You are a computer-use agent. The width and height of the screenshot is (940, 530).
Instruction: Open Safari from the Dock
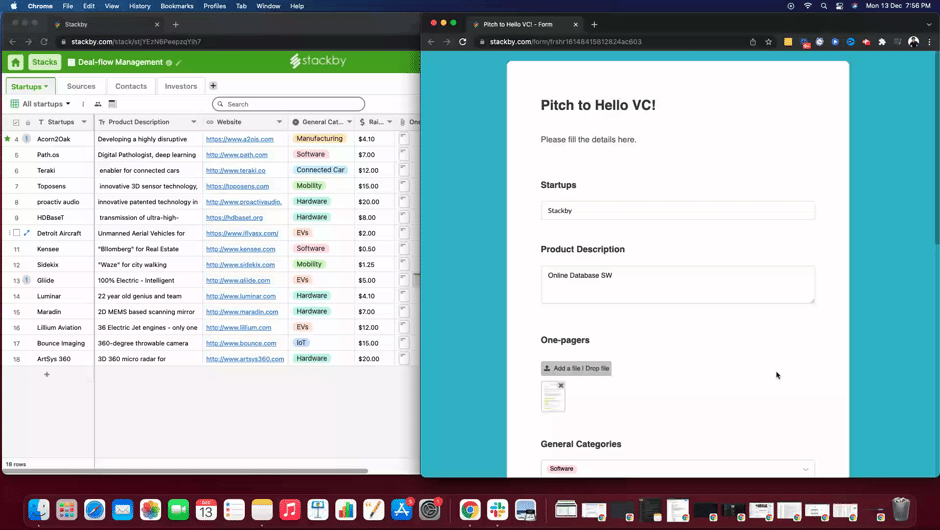coord(95,510)
